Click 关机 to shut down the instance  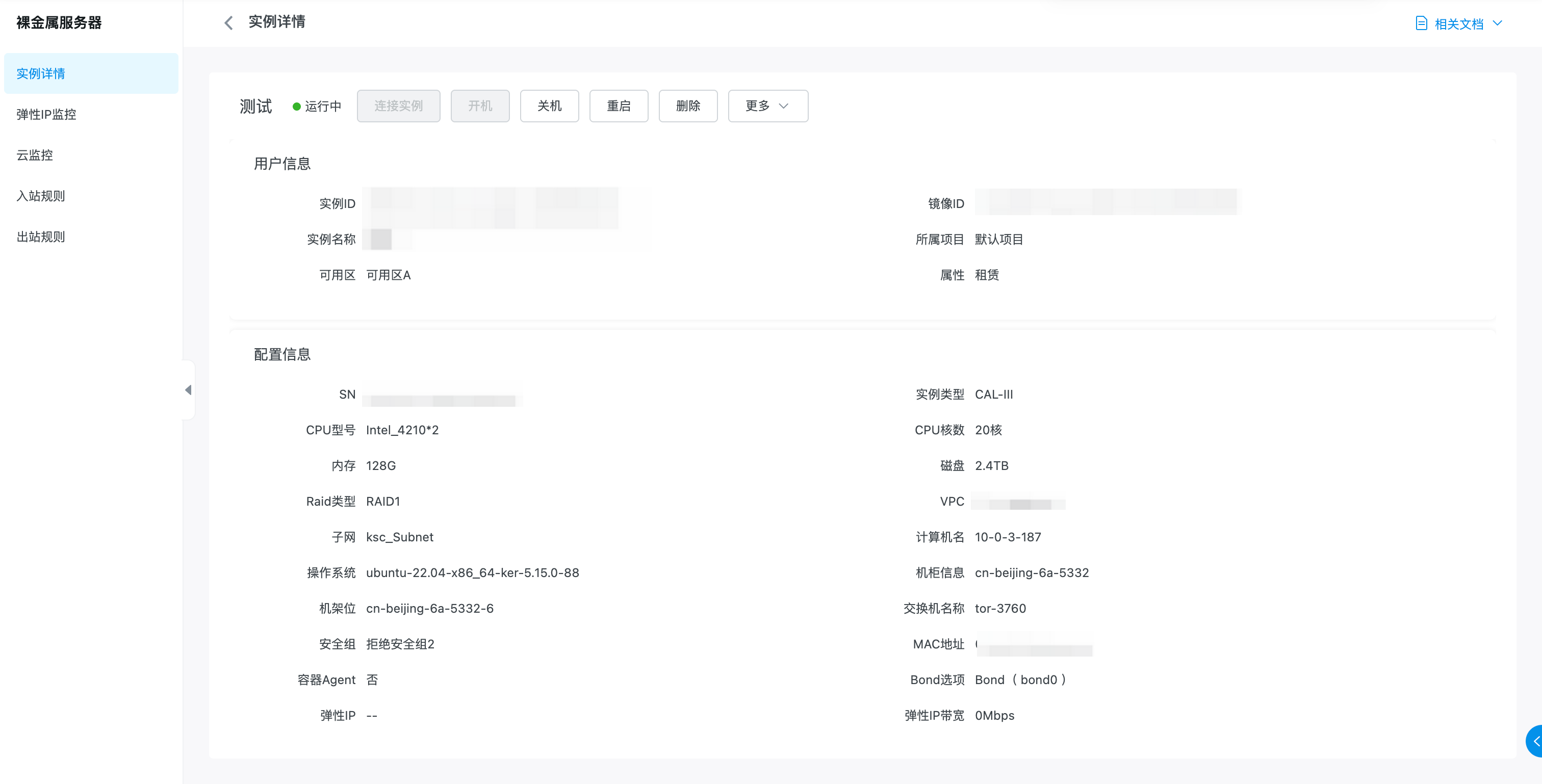pyautogui.click(x=549, y=106)
